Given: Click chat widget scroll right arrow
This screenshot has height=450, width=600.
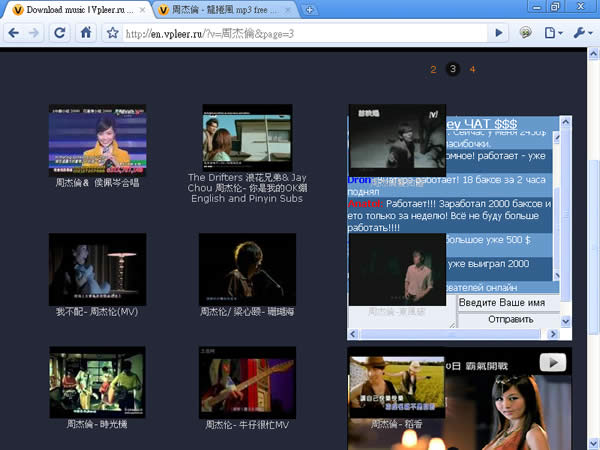Looking at the screenshot, I should click(553, 334).
